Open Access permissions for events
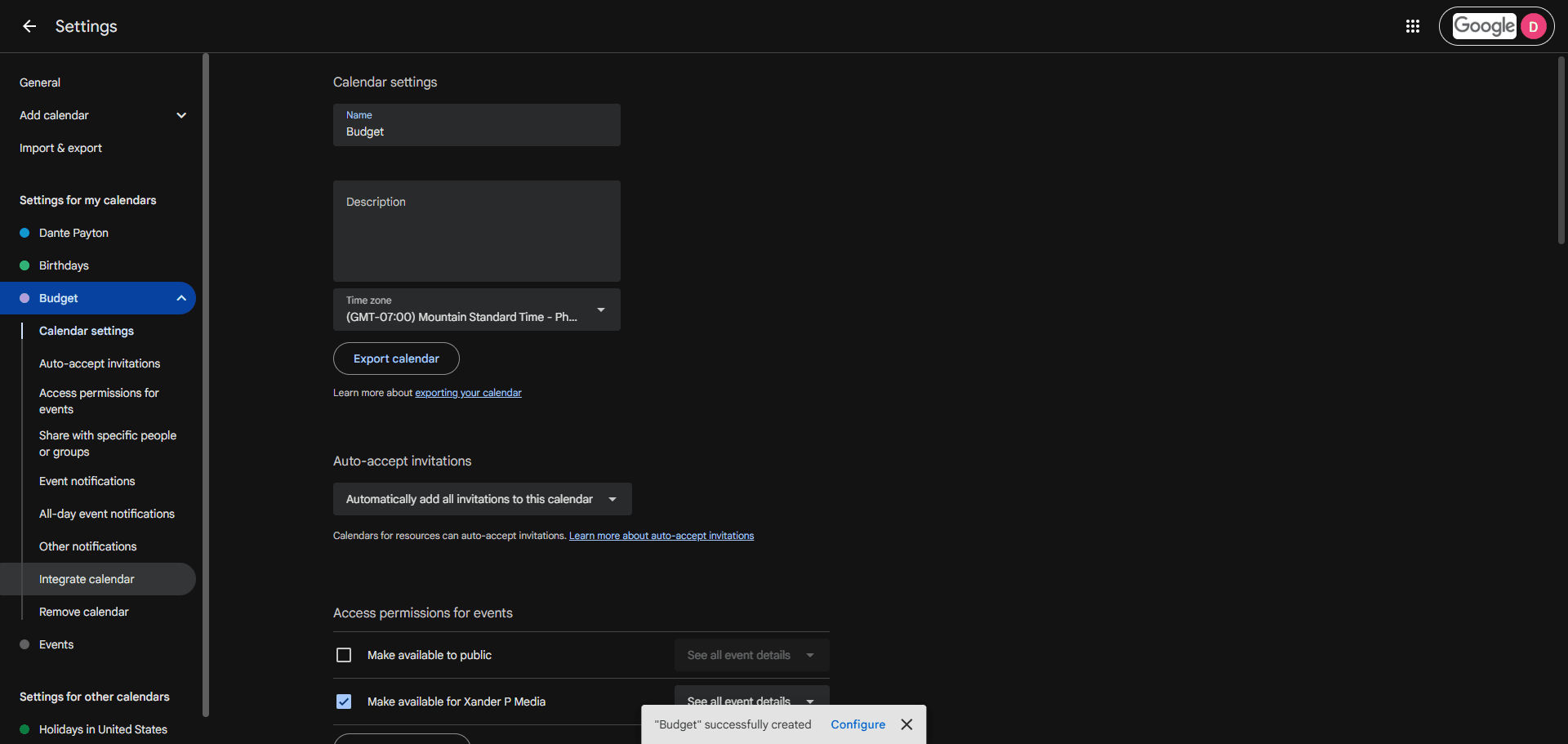Screen dimensions: 1568x744 pyautogui.click(x=99, y=401)
